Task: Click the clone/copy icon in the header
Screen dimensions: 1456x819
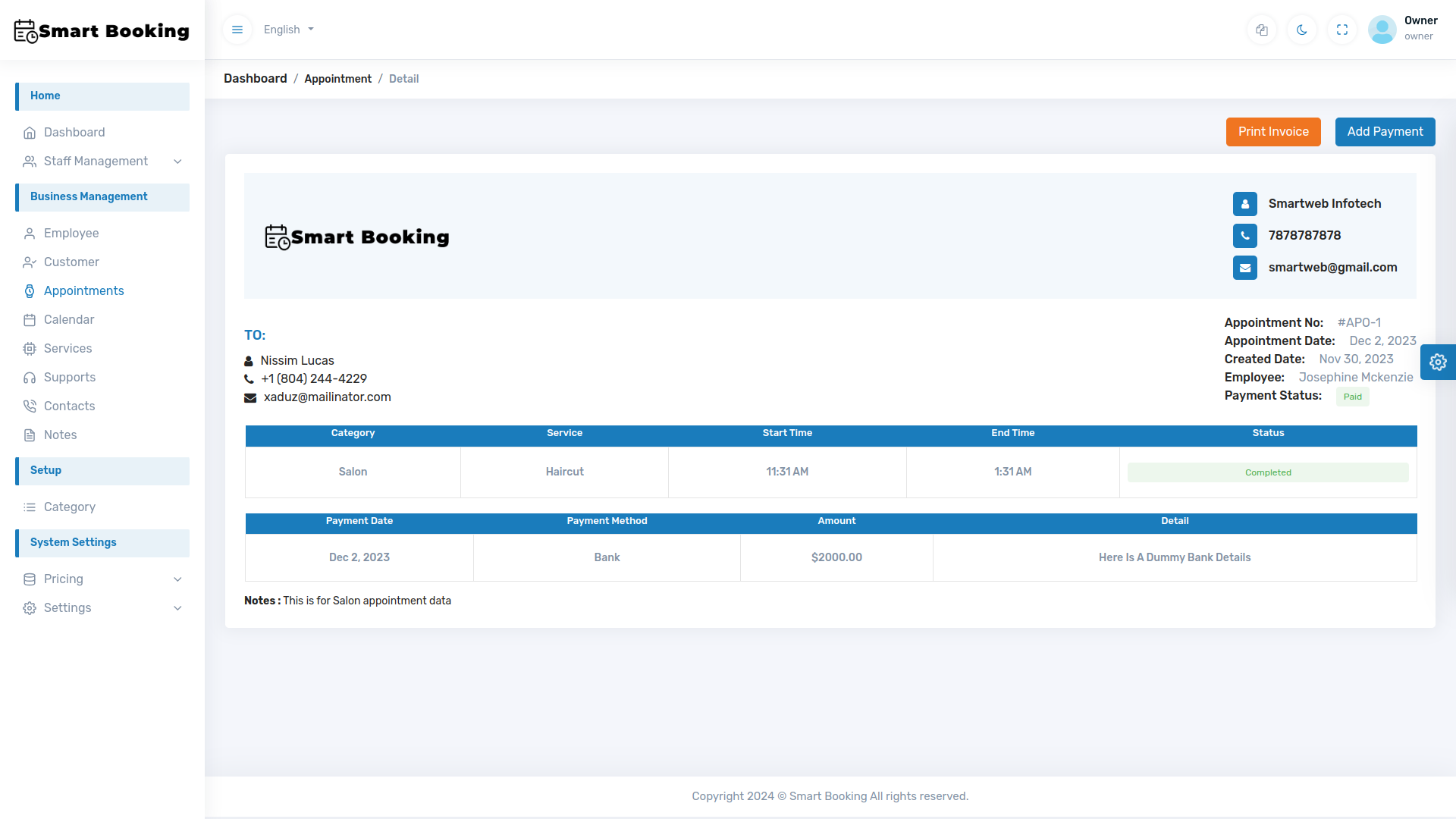Action: [x=1261, y=30]
